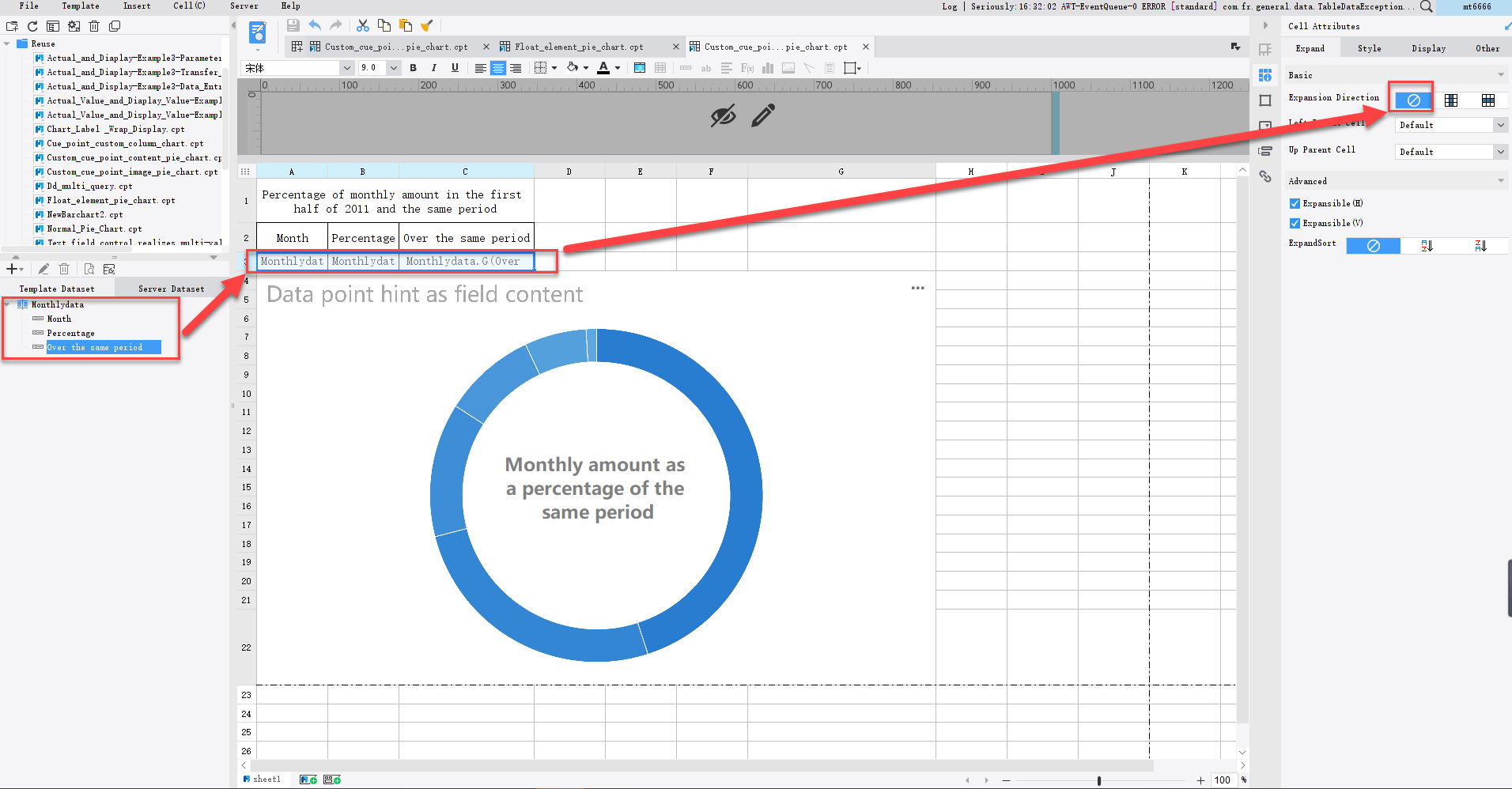
Task: Click the Log link in top bar
Action: [x=949, y=6]
